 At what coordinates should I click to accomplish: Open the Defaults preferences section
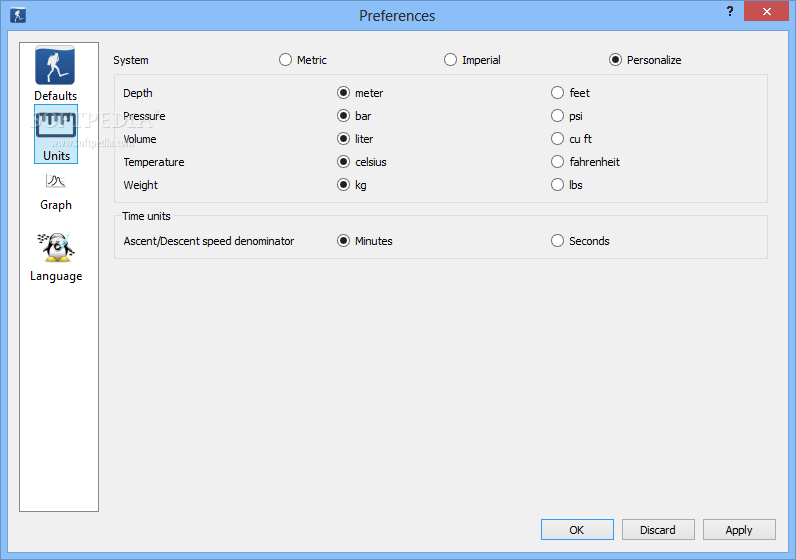point(55,74)
